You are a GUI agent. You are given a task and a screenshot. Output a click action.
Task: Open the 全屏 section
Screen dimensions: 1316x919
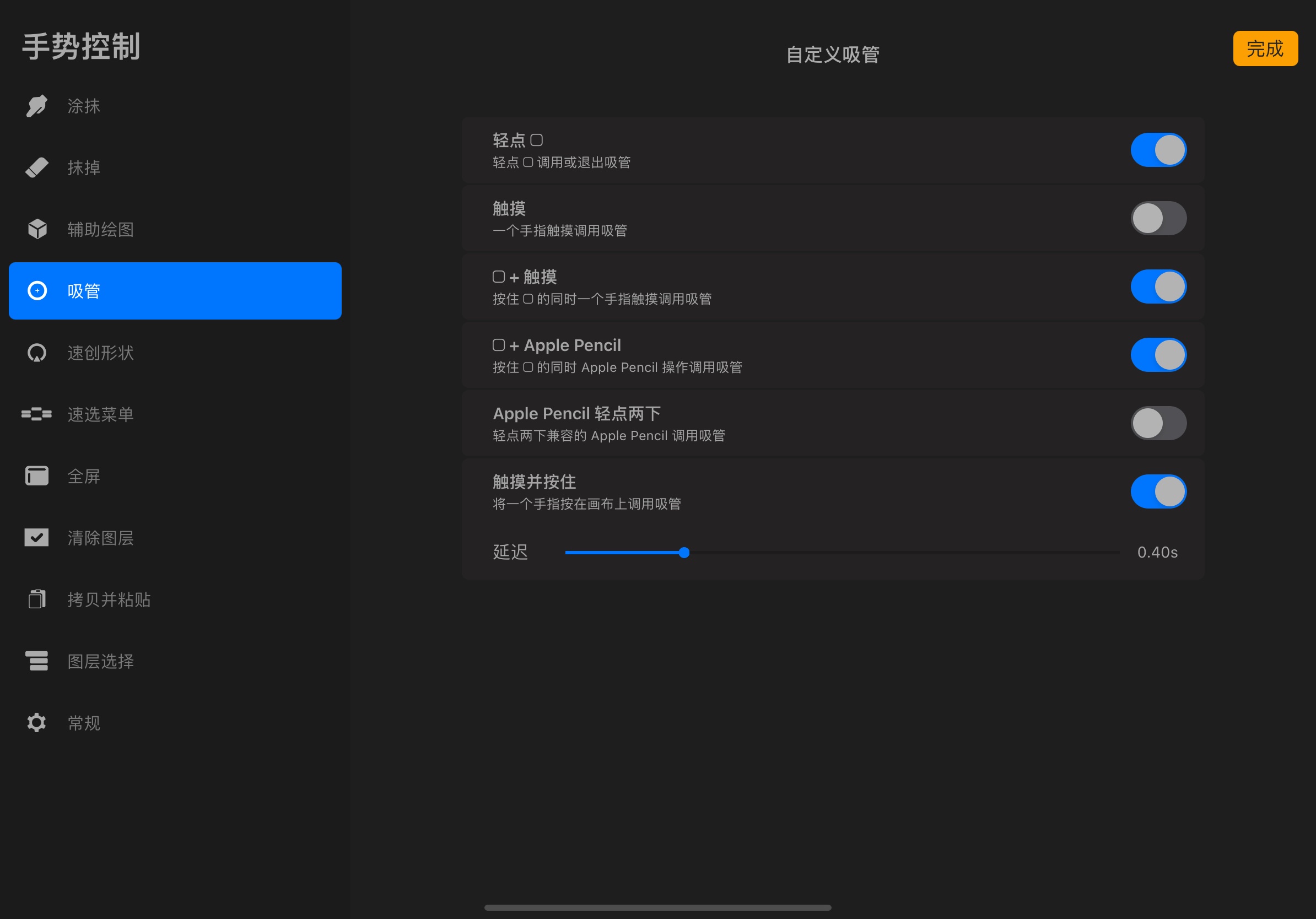click(175, 476)
